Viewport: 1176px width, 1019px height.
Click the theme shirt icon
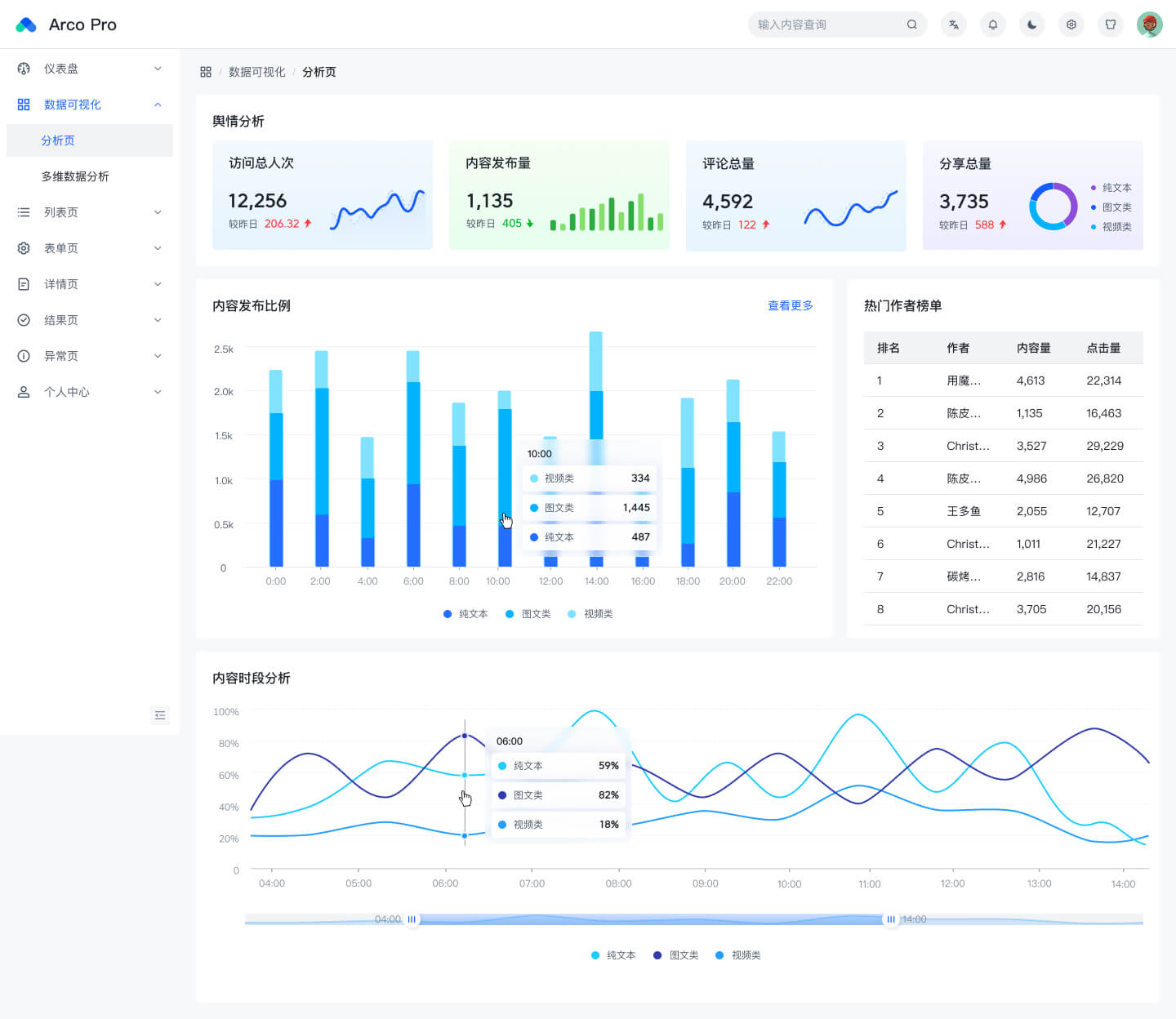point(1110,24)
